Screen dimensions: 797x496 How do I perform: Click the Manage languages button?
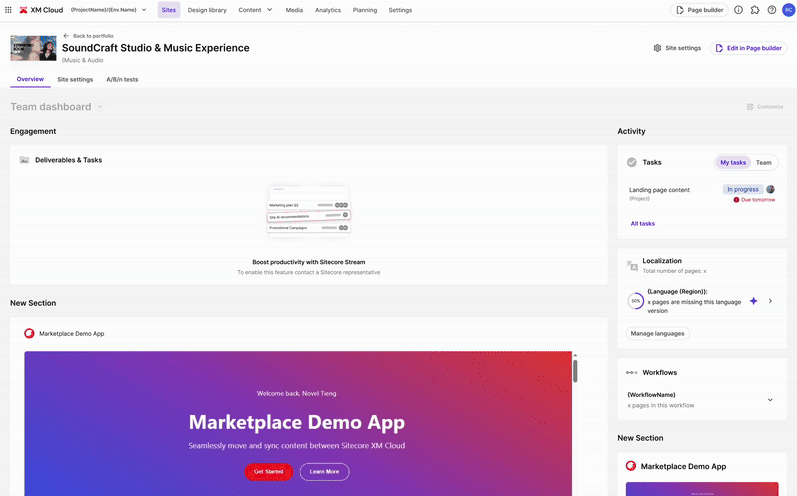(657, 333)
